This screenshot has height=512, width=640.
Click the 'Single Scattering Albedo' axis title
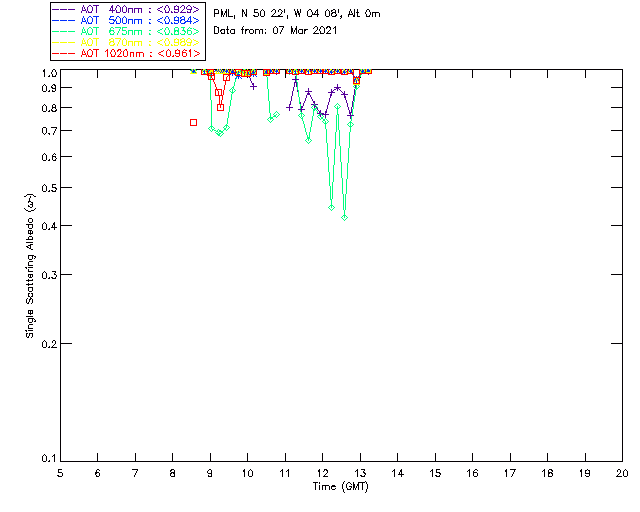31,266
